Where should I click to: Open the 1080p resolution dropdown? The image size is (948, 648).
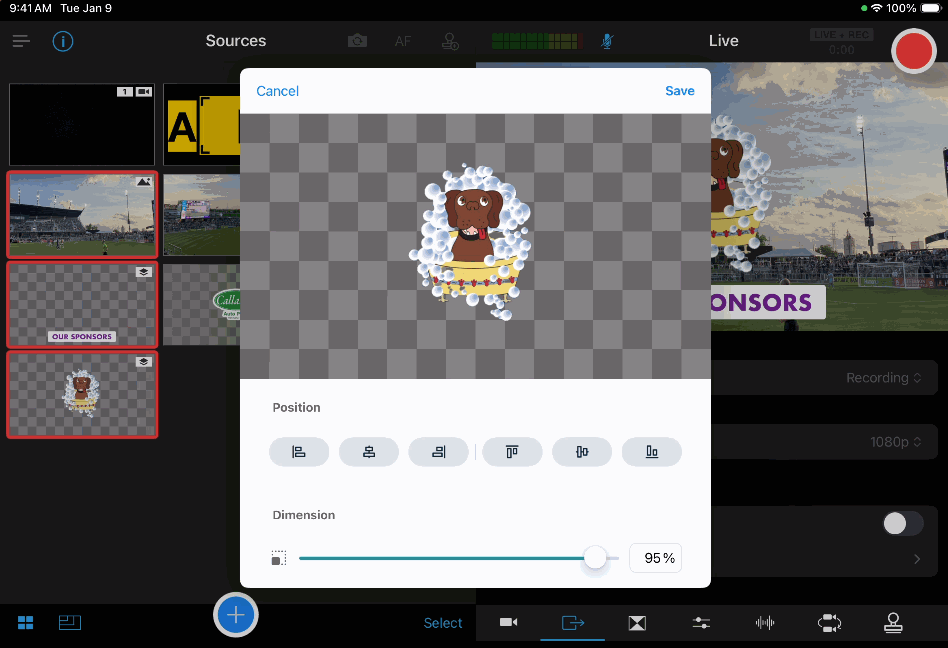click(x=895, y=442)
